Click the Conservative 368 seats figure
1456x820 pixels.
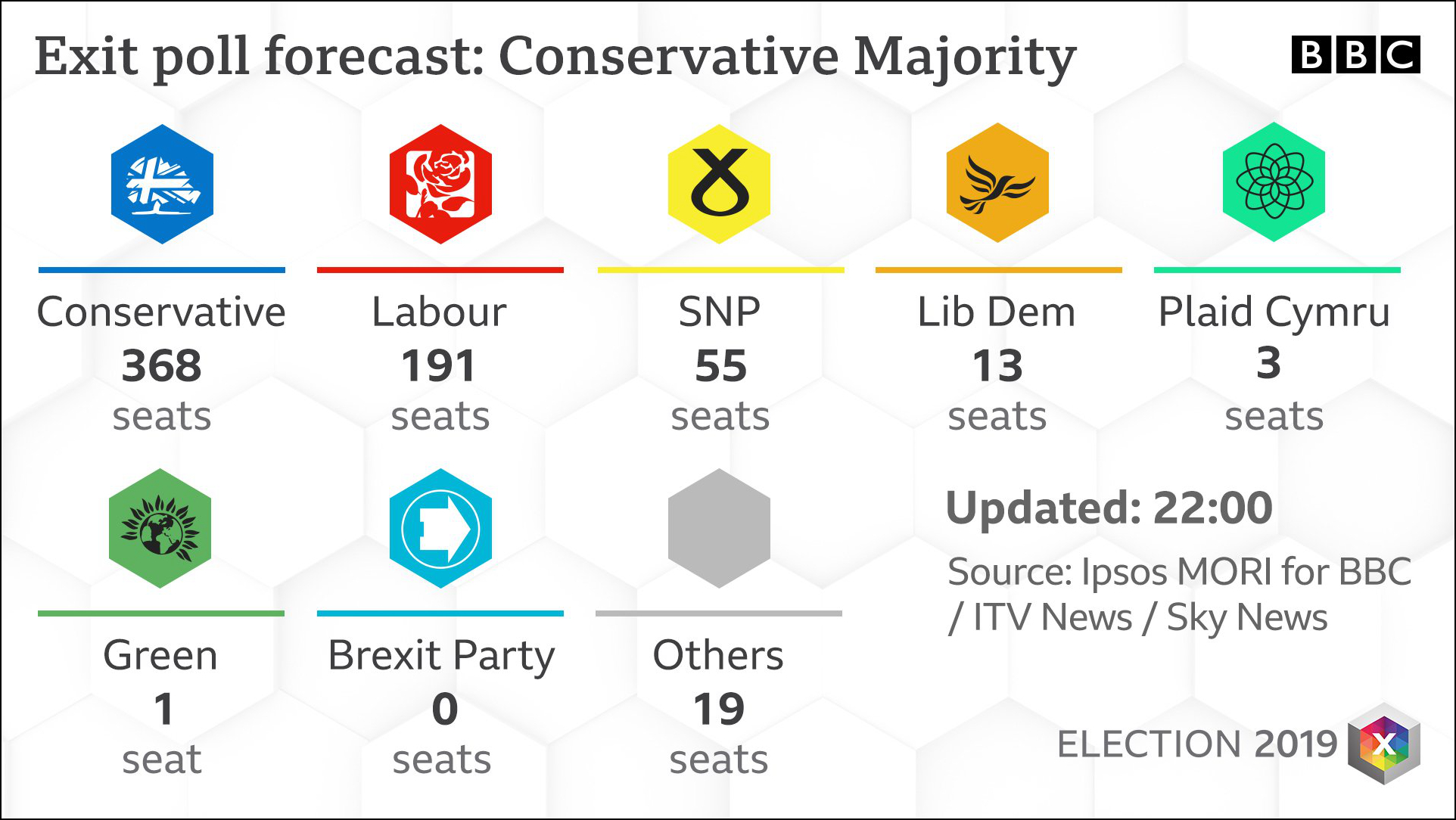[x=162, y=366]
